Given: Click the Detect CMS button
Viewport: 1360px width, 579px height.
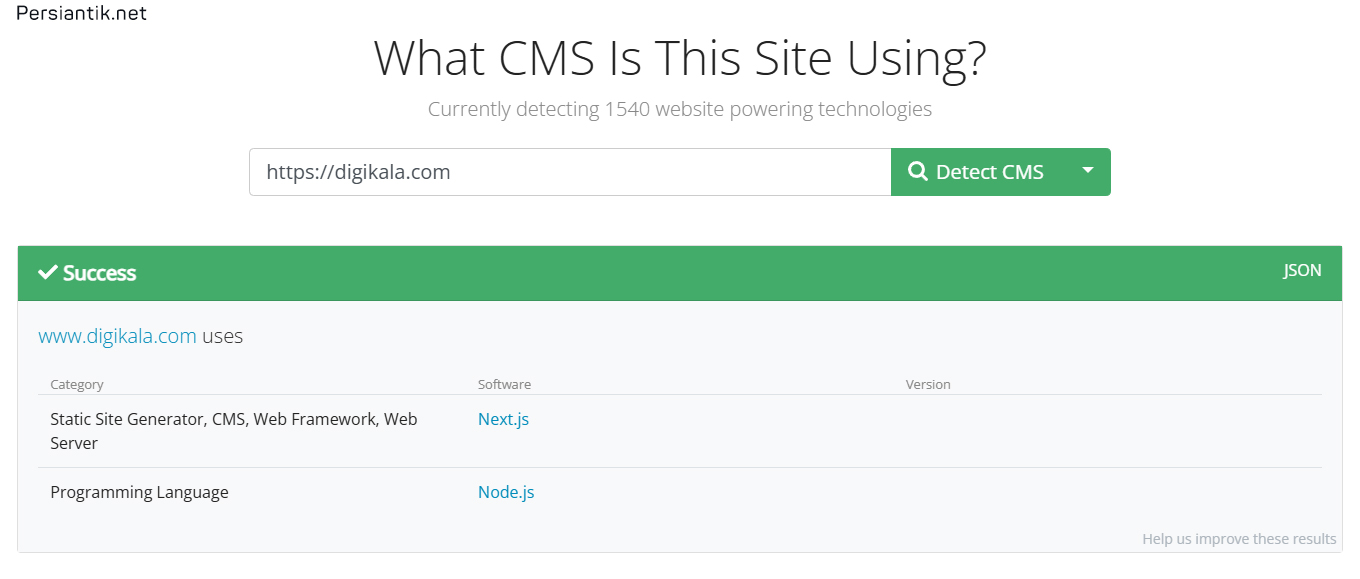Looking at the screenshot, I should pos(978,172).
